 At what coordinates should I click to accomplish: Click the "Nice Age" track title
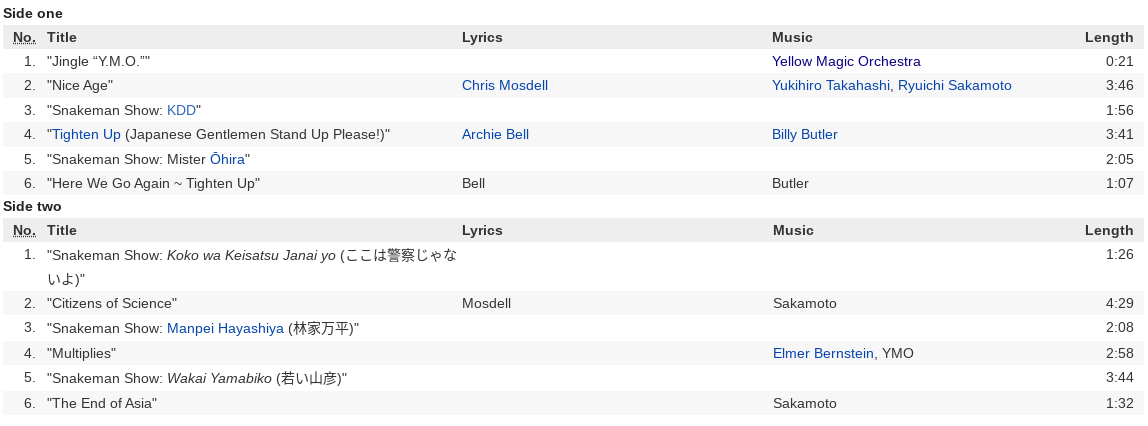80,86
